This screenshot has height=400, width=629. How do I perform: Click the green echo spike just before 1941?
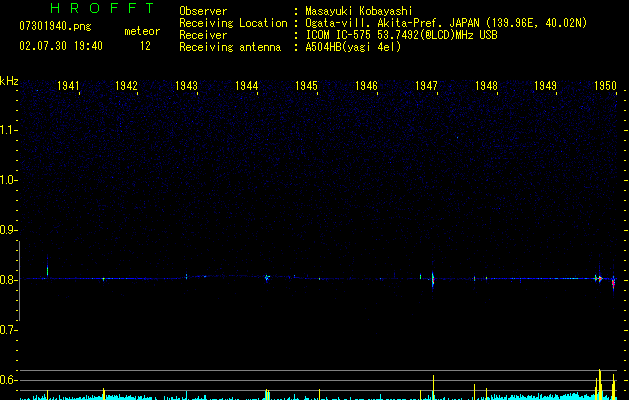coord(47,270)
